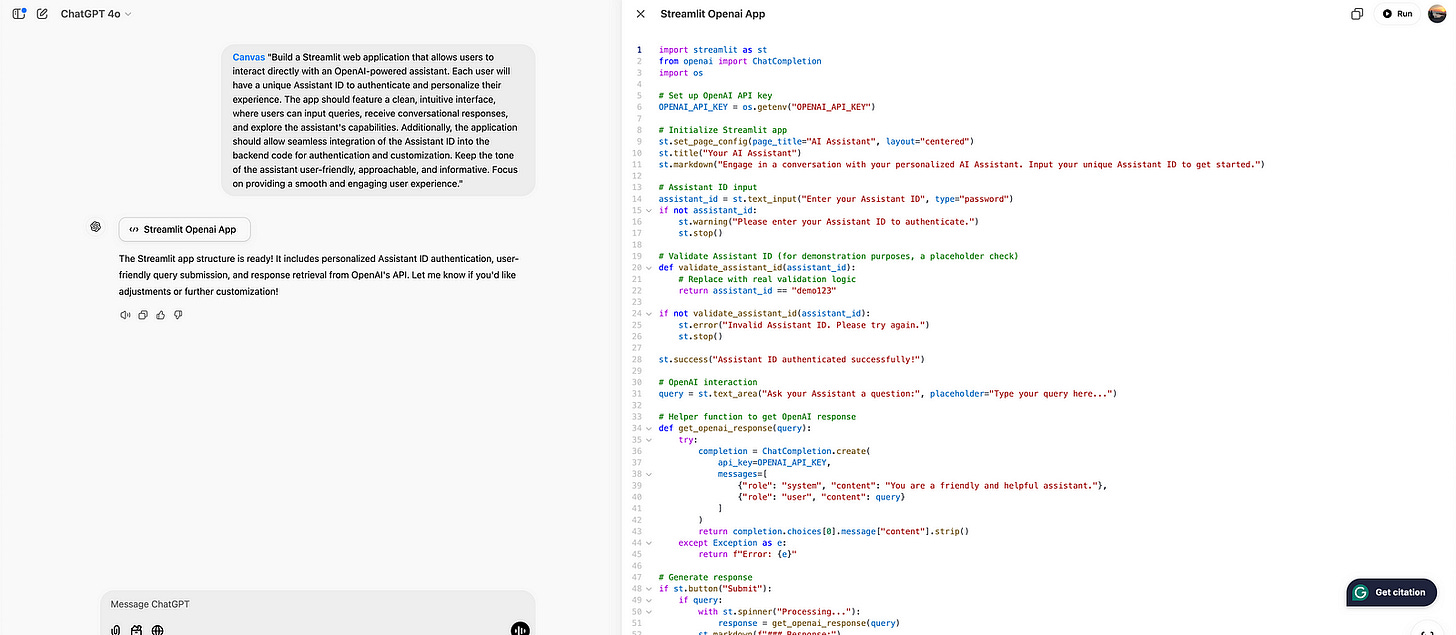
Task: Collapse the messages list on line 38
Action: click(x=649, y=474)
